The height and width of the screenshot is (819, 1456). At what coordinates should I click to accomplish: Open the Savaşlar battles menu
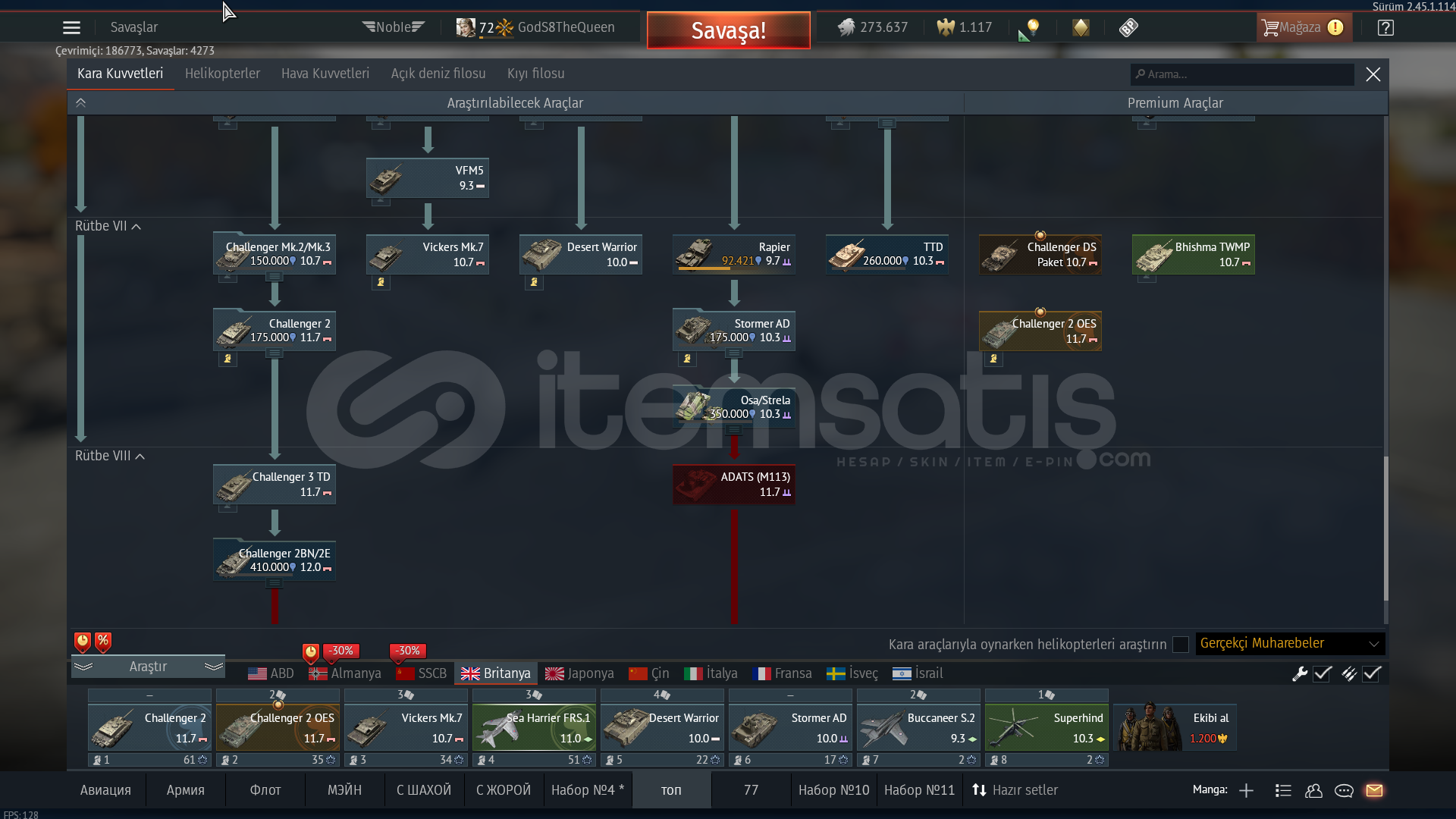(134, 27)
